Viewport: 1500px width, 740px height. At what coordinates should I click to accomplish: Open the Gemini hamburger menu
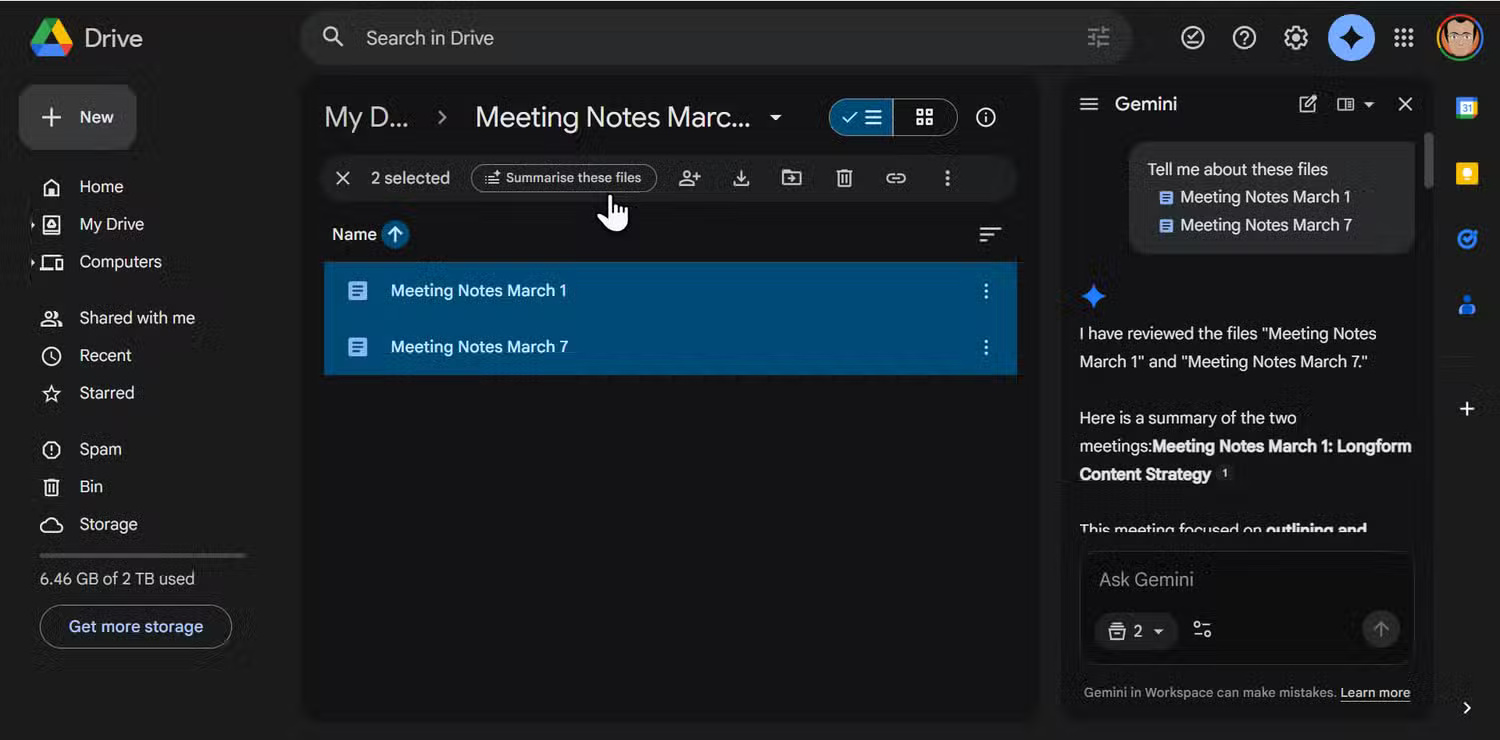(1089, 103)
